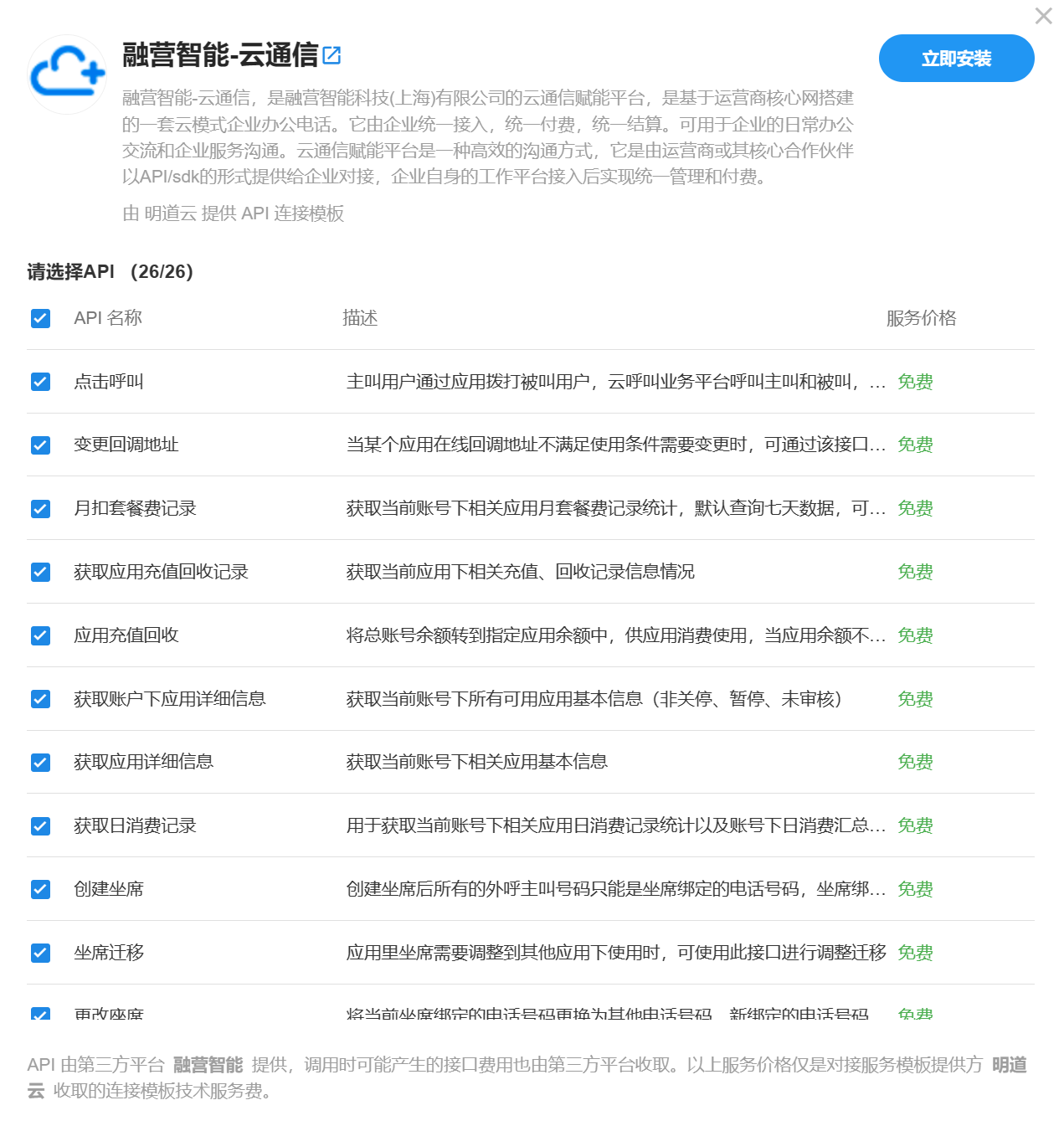Image resolution: width=1064 pixels, height=1126 pixels.
Task: Click the 免费 price in the 坐席迁移 row
Action: (915, 953)
